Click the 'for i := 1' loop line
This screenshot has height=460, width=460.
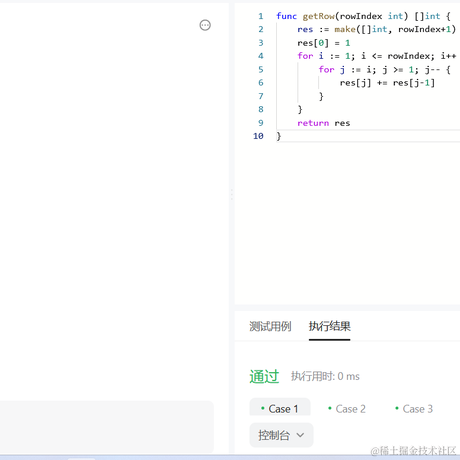click(377, 56)
